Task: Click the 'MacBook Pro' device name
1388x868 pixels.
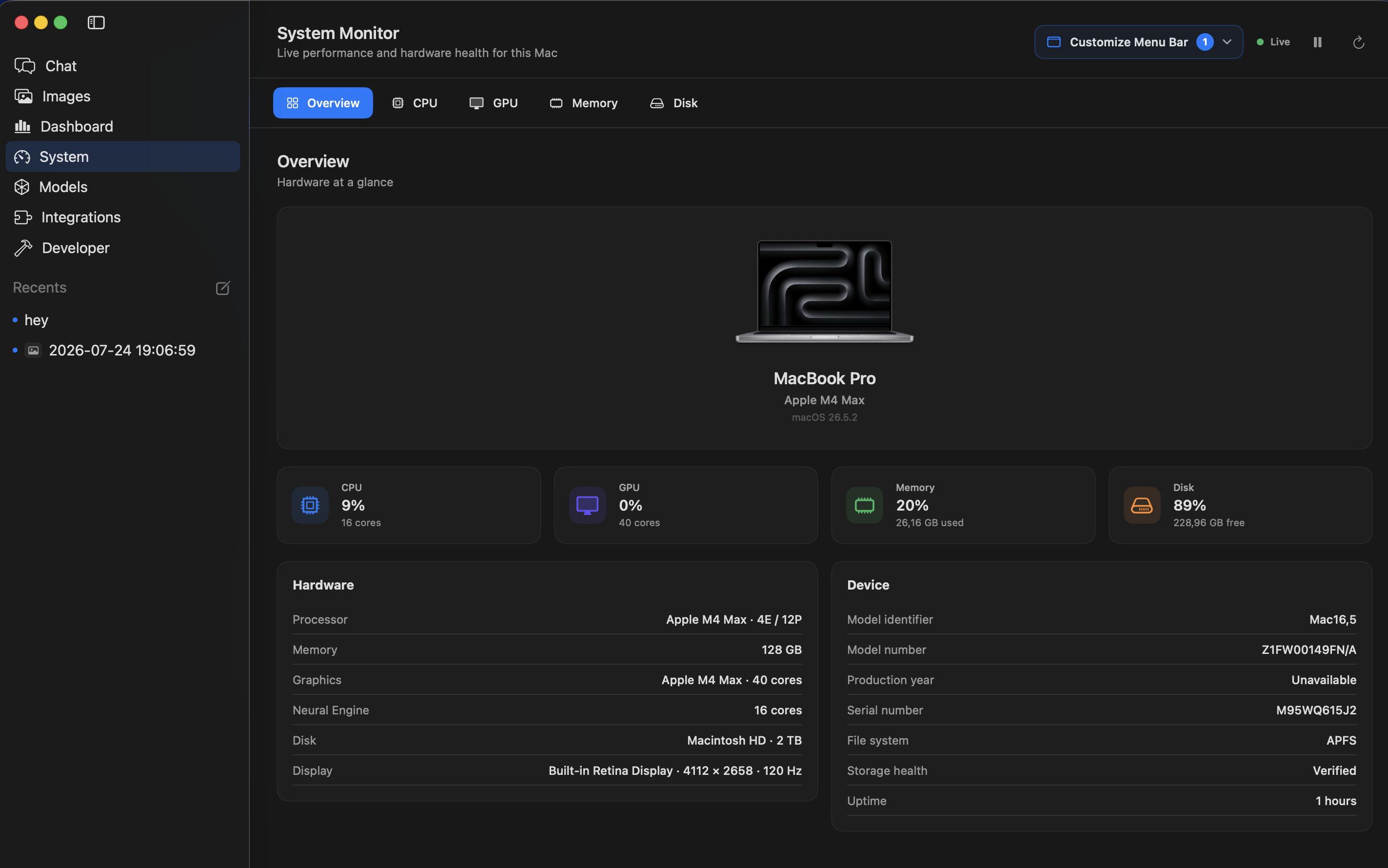Action: [x=824, y=378]
